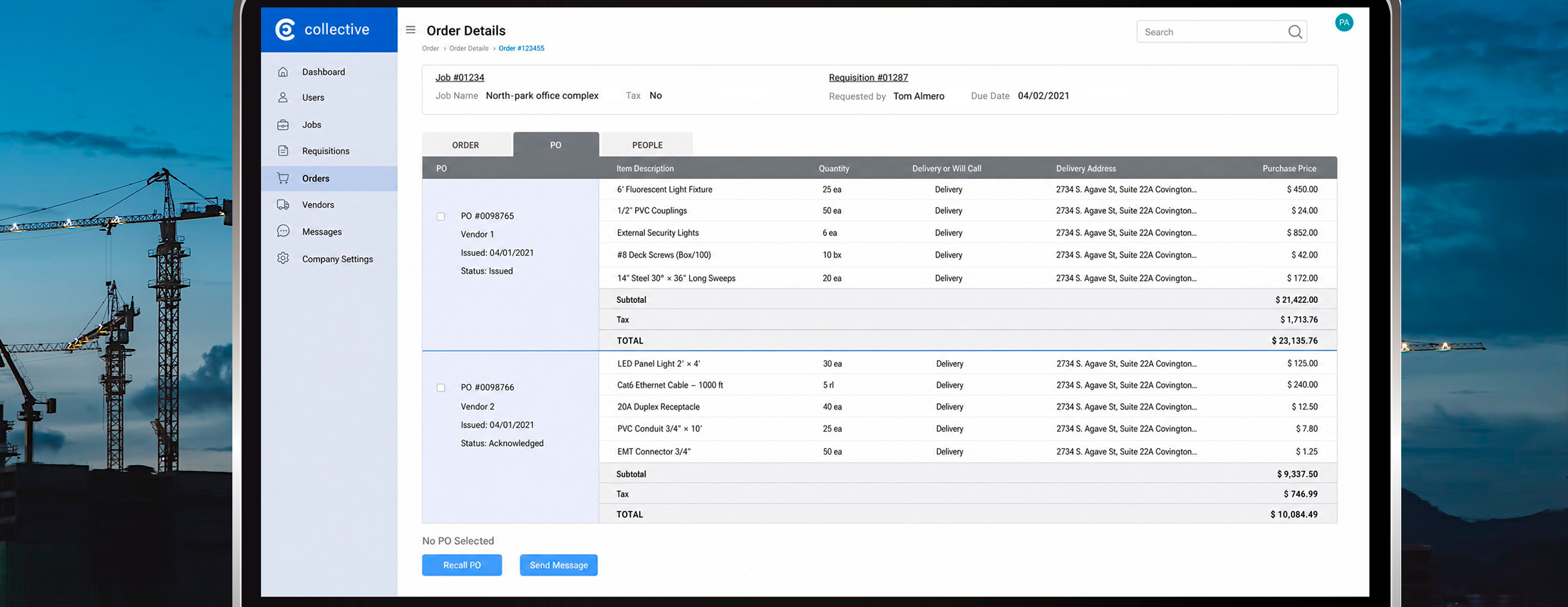The height and width of the screenshot is (607, 1568).
Task: Click the 20A Duplex Receptacle row
Action: (x=968, y=407)
